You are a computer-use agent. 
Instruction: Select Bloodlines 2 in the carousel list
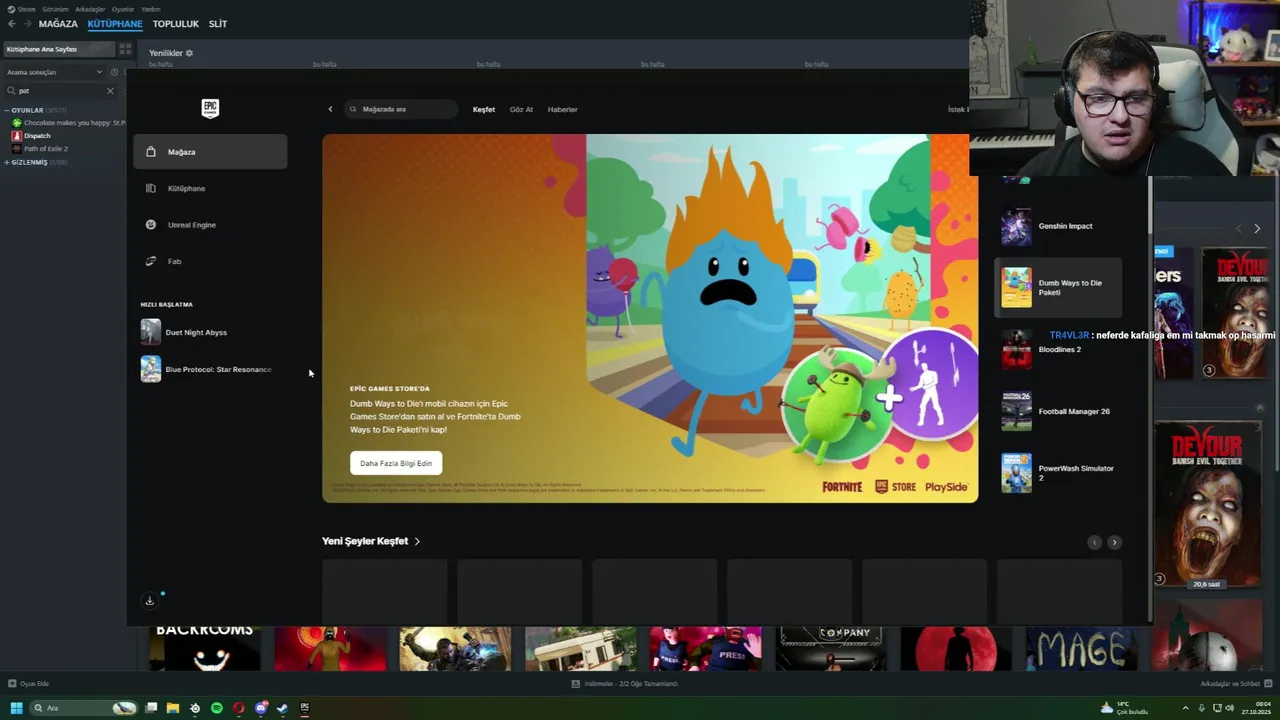[x=1058, y=349]
